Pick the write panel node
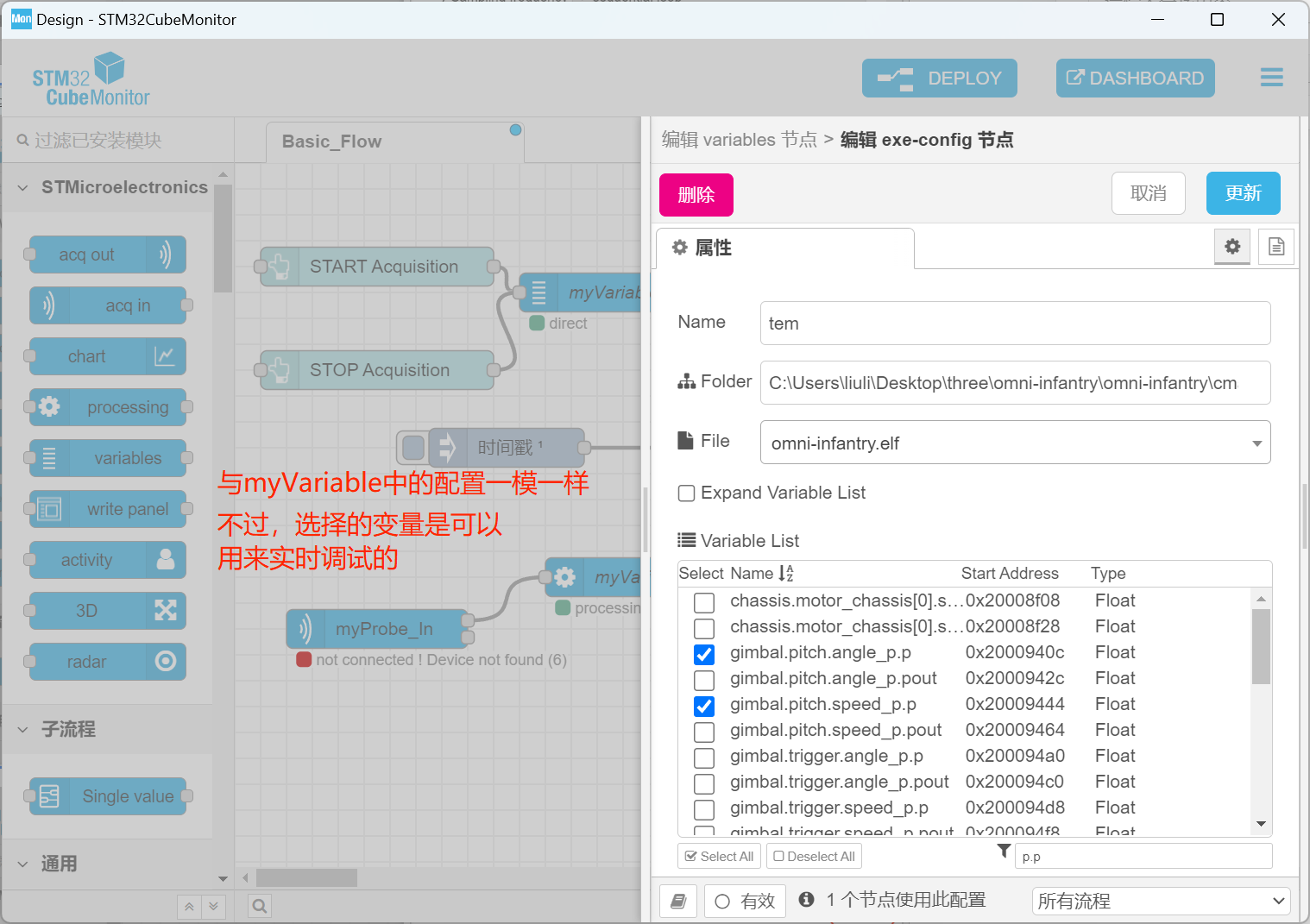 [x=109, y=509]
